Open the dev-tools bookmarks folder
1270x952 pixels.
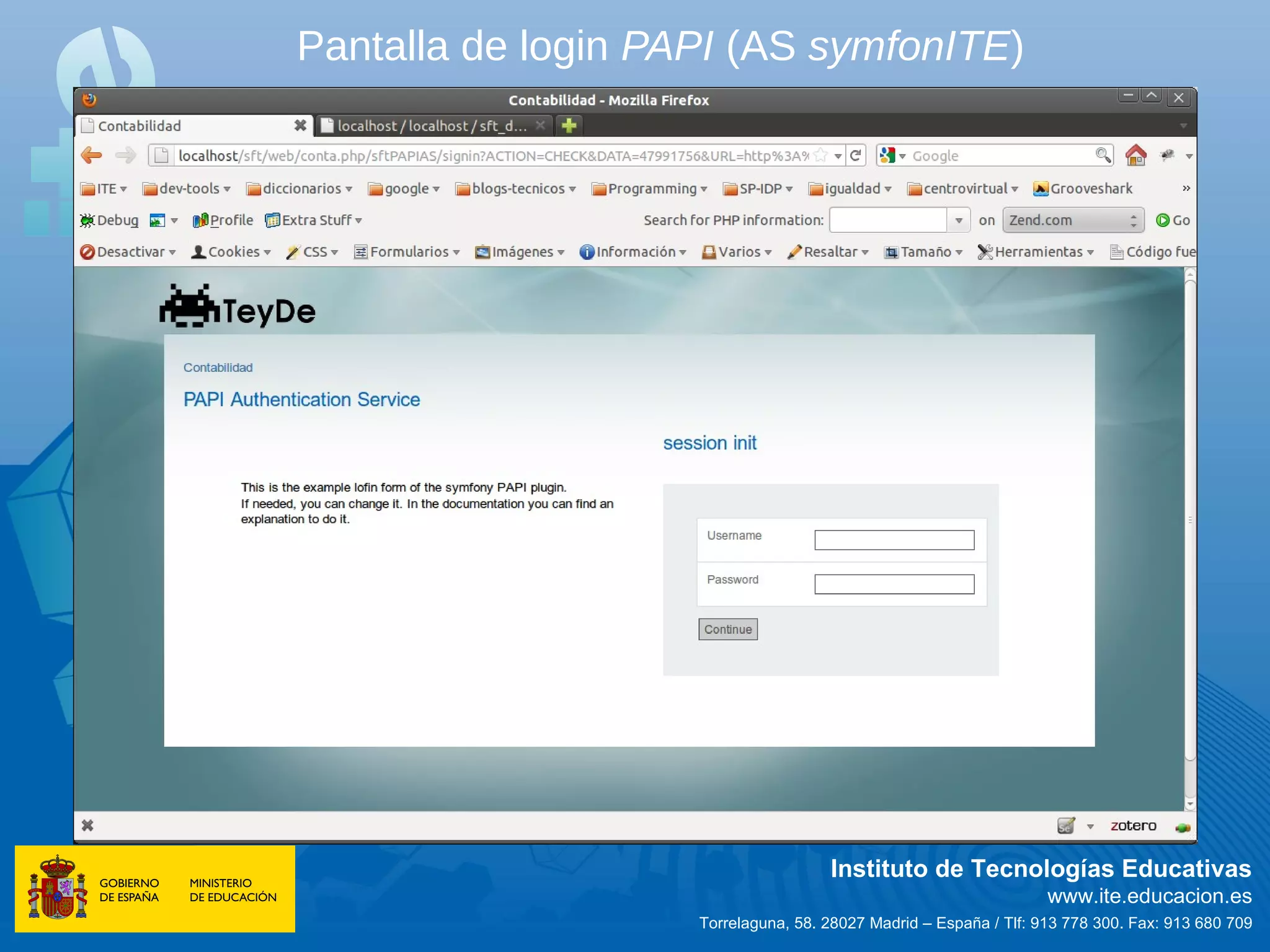coord(187,189)
